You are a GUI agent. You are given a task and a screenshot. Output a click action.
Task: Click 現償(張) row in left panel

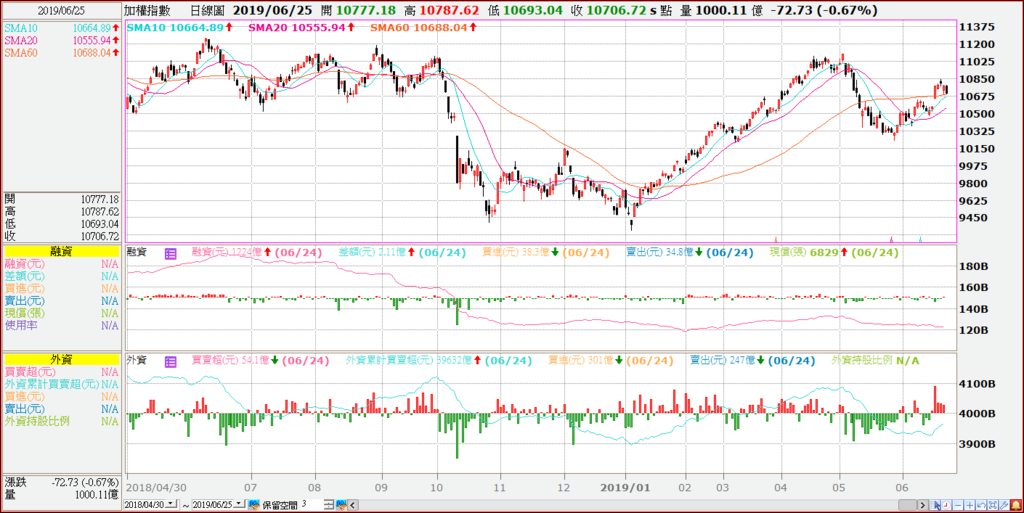(x=61, y=313)
